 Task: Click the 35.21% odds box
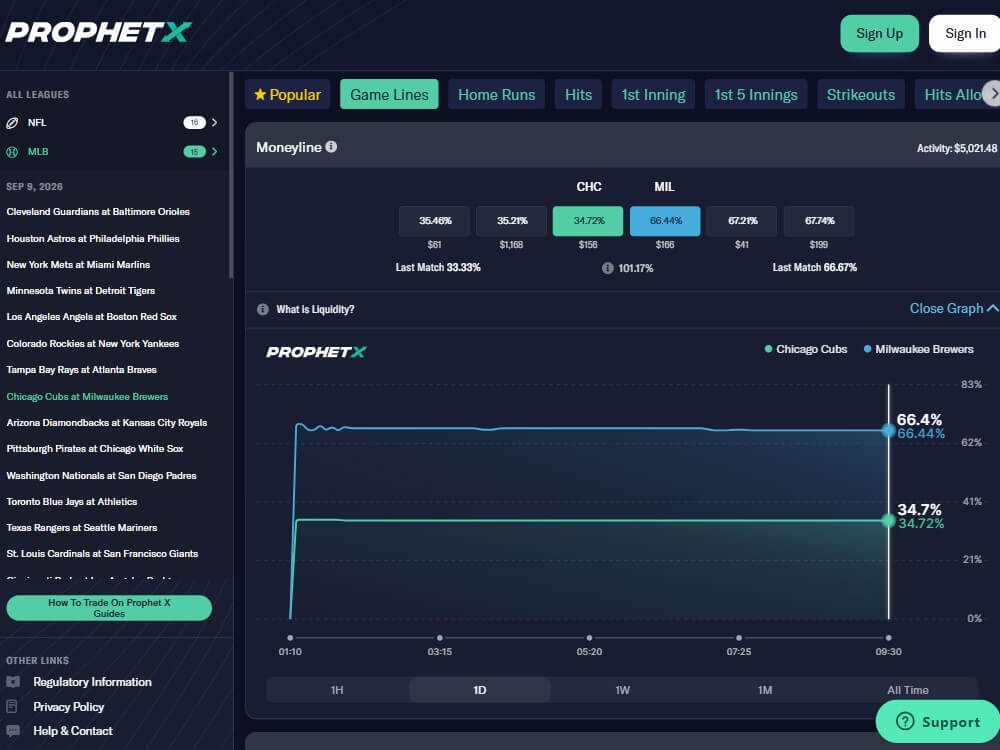pyautogui.click(x=511, y=221)
